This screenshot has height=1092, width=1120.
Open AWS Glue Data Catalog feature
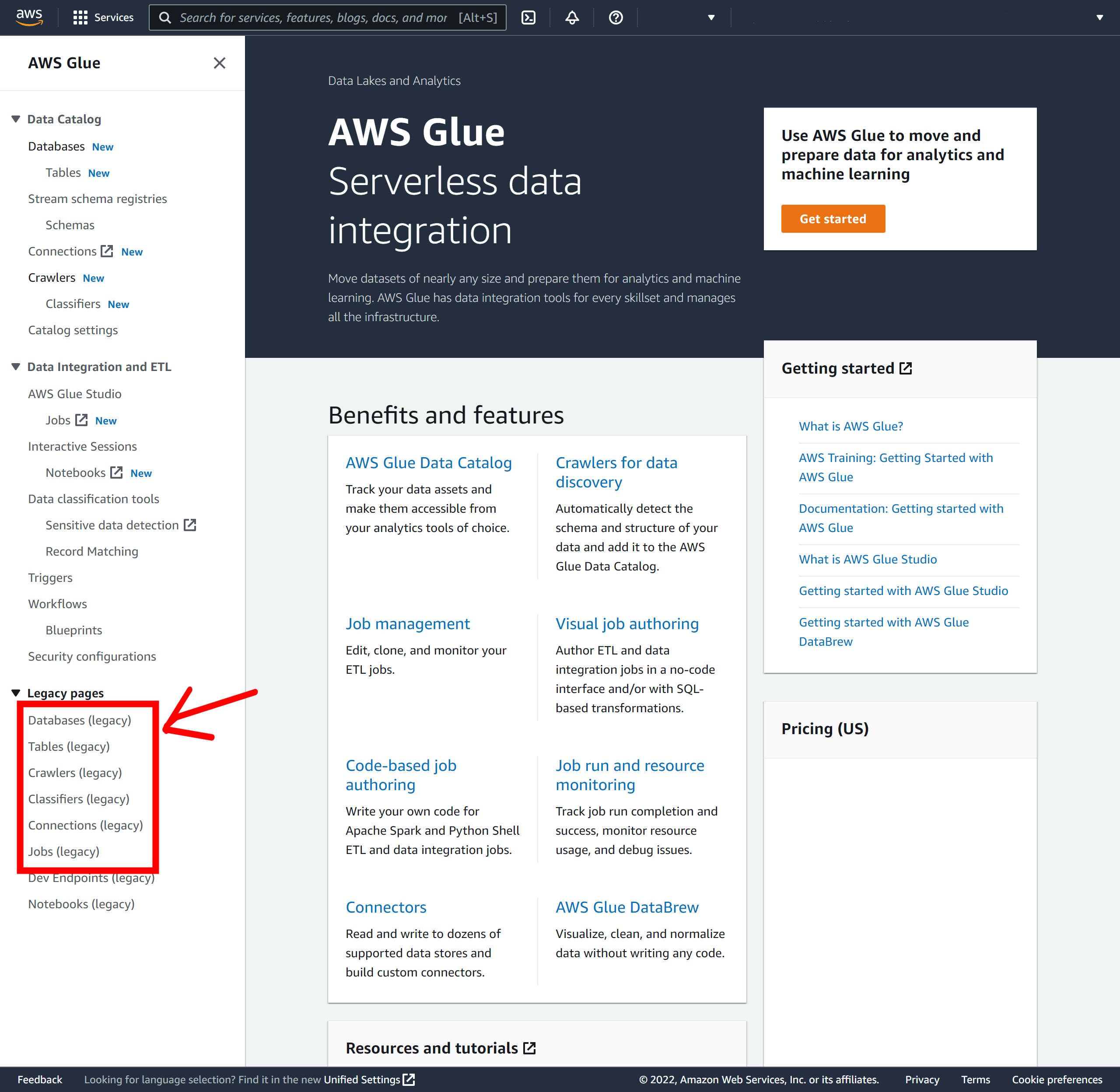[x=428, y=463]
